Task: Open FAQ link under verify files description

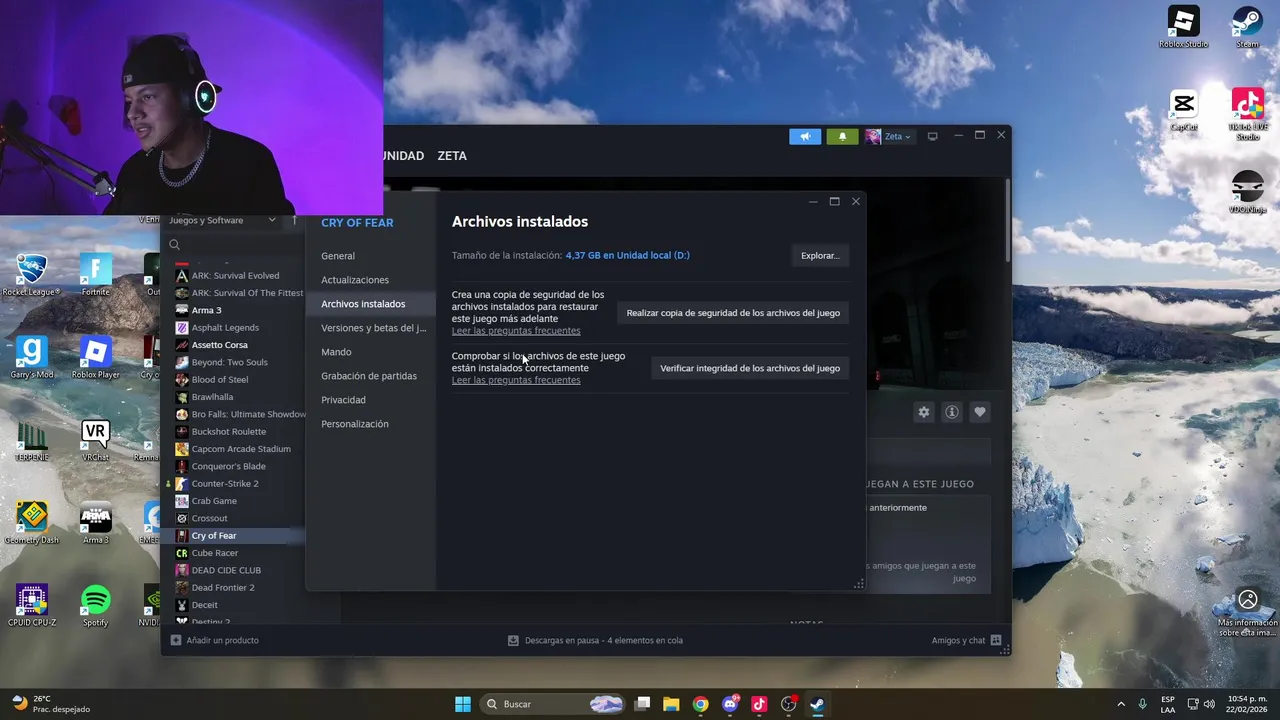Action: click(516, 380)
